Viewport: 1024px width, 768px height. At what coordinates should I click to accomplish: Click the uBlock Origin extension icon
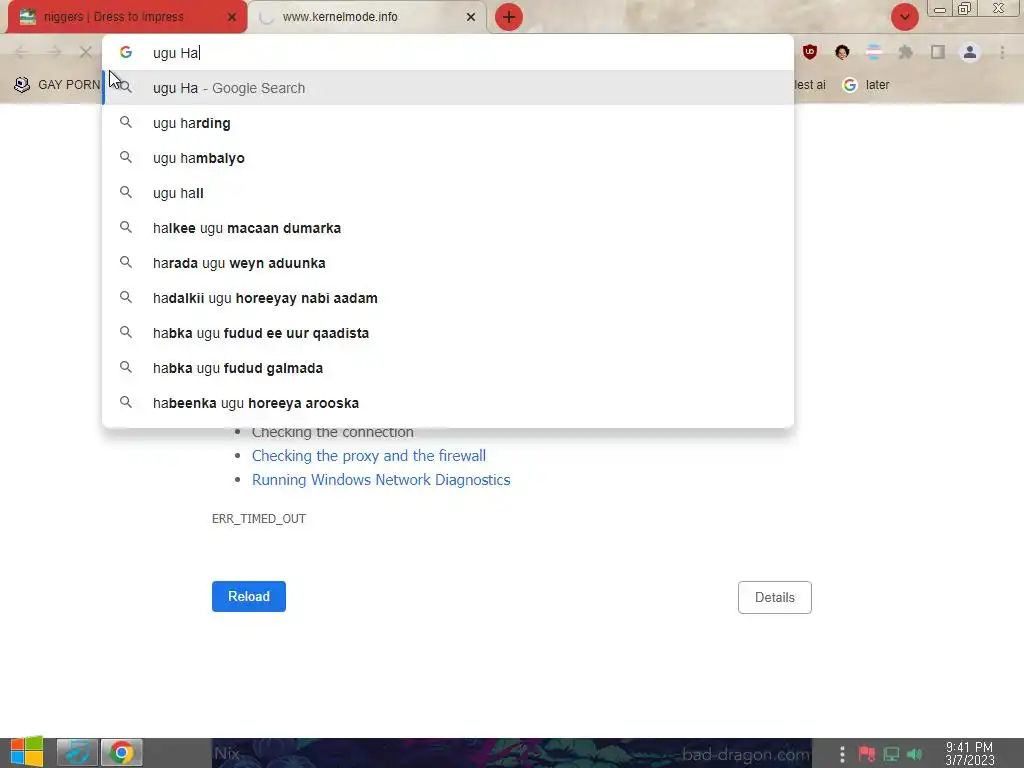[810, 52]
